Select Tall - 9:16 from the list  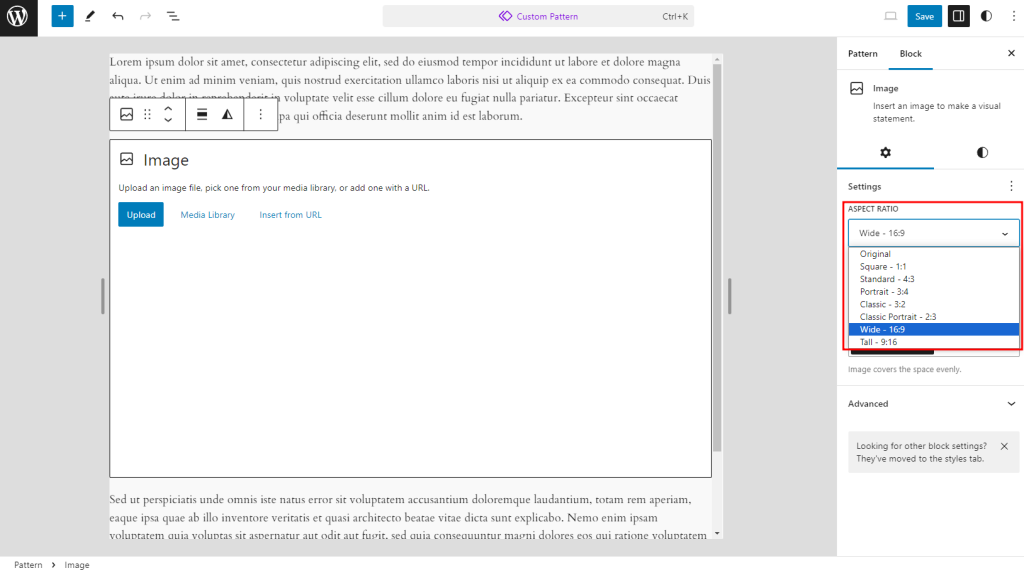click(x=878, y=342)
